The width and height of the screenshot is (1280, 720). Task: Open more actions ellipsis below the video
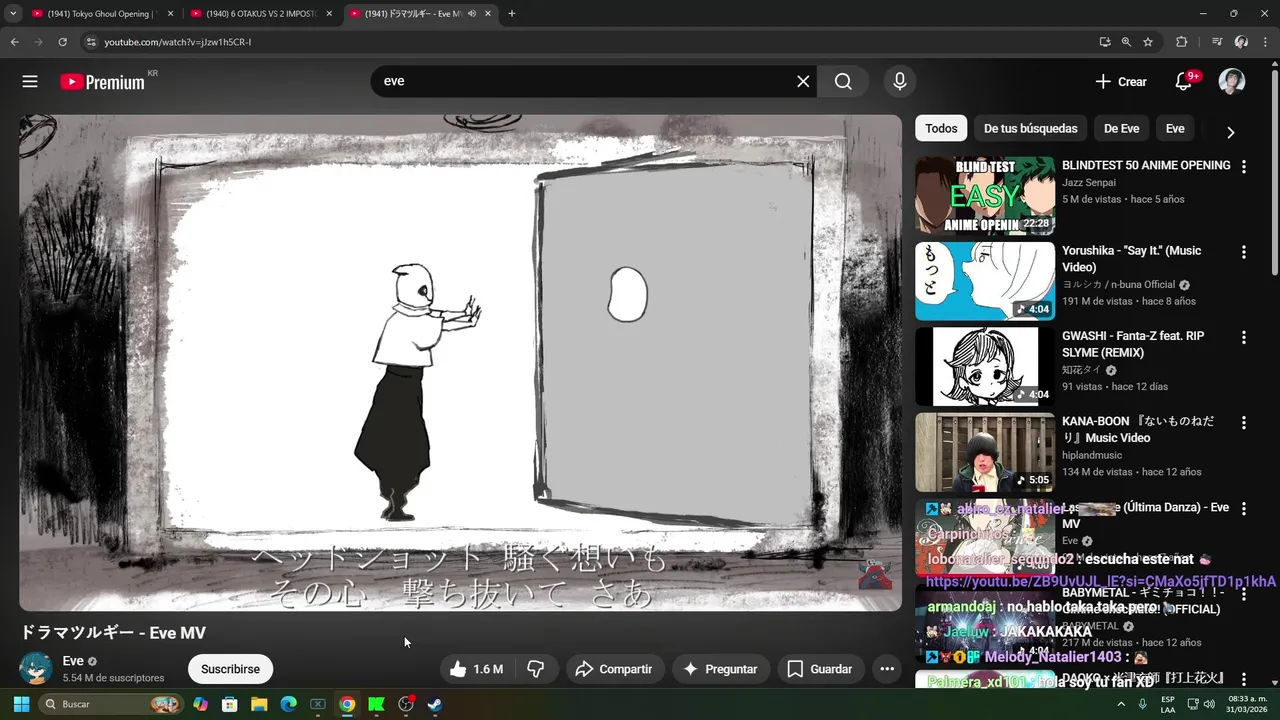[x=886, y=669]
